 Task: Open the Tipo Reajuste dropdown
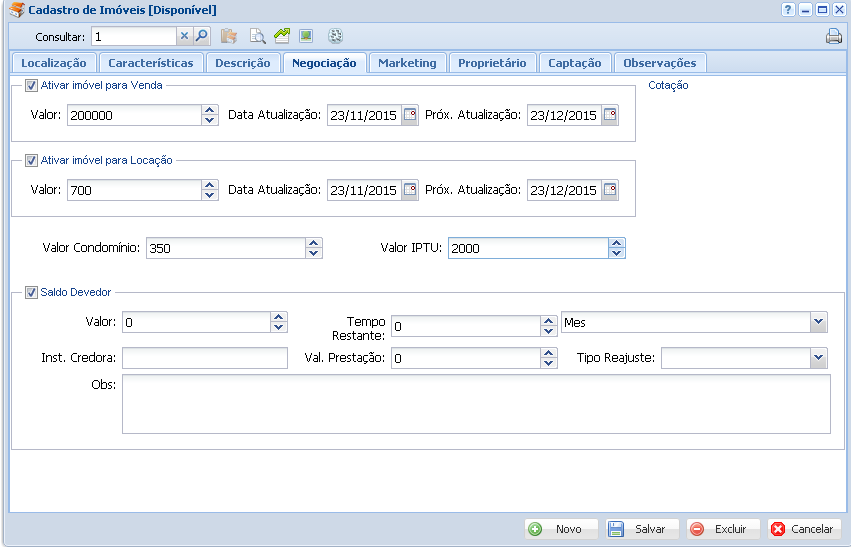coord(819,357)
